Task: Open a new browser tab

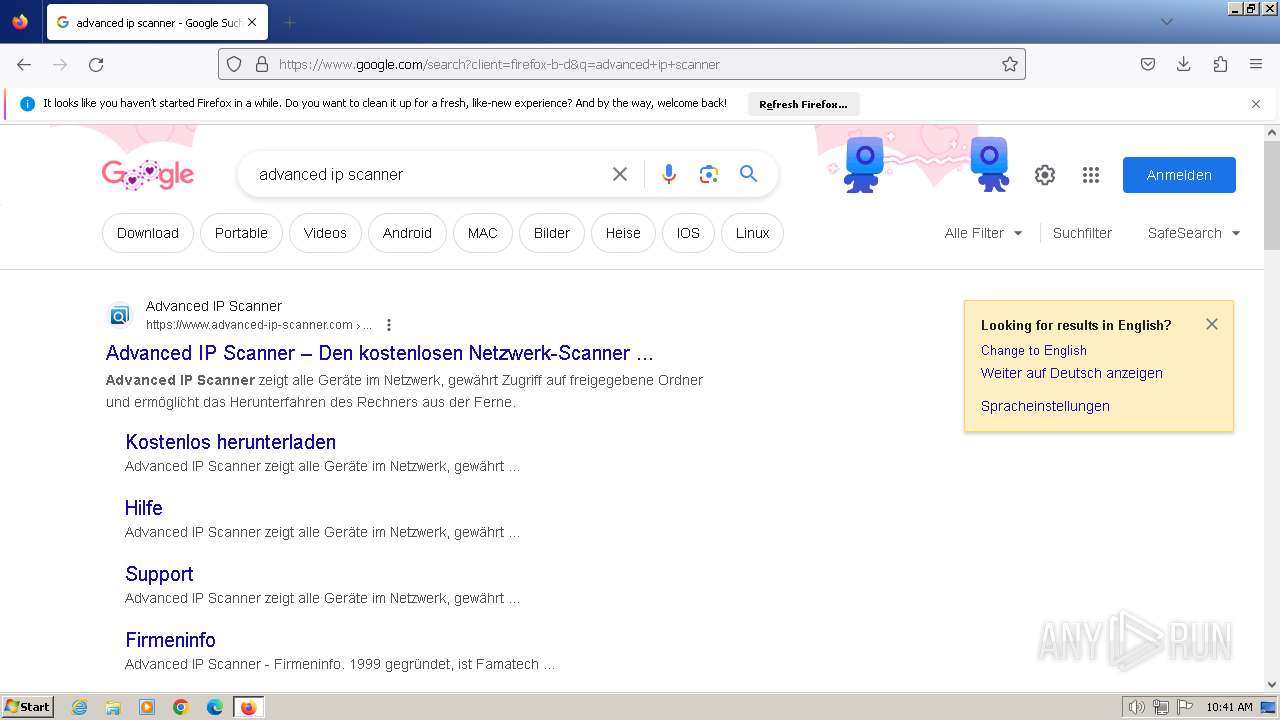Action: [289, 22]
